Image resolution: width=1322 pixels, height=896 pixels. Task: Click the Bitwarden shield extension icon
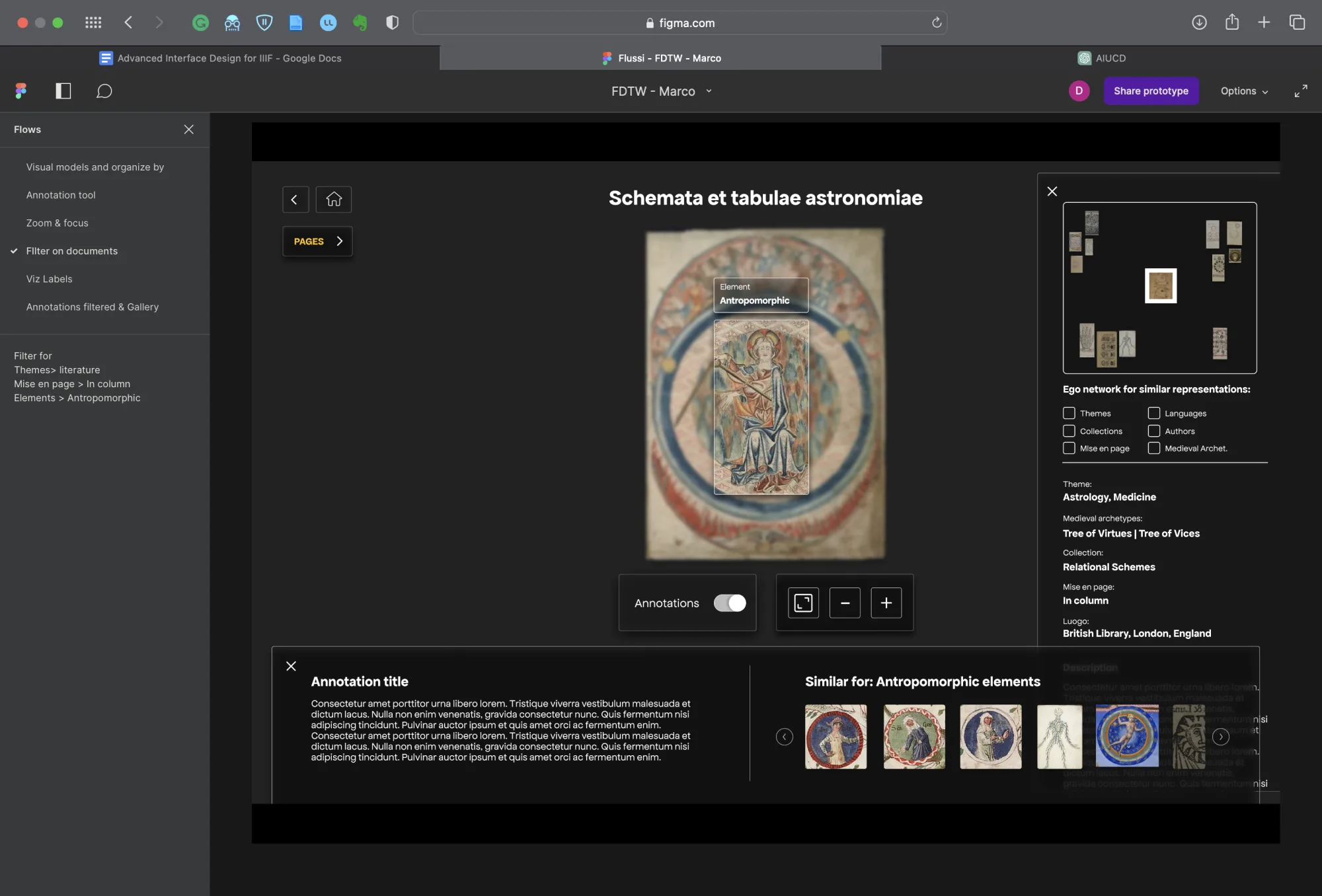(264, 23)
